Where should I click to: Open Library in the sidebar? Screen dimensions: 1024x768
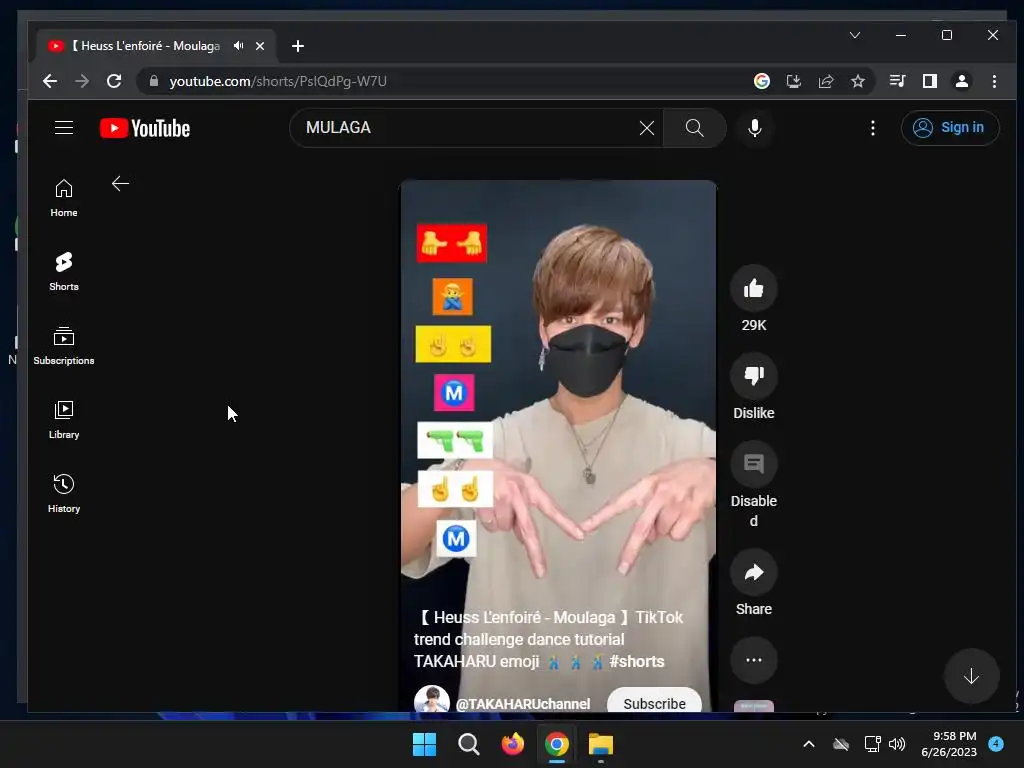coord(63,419)
